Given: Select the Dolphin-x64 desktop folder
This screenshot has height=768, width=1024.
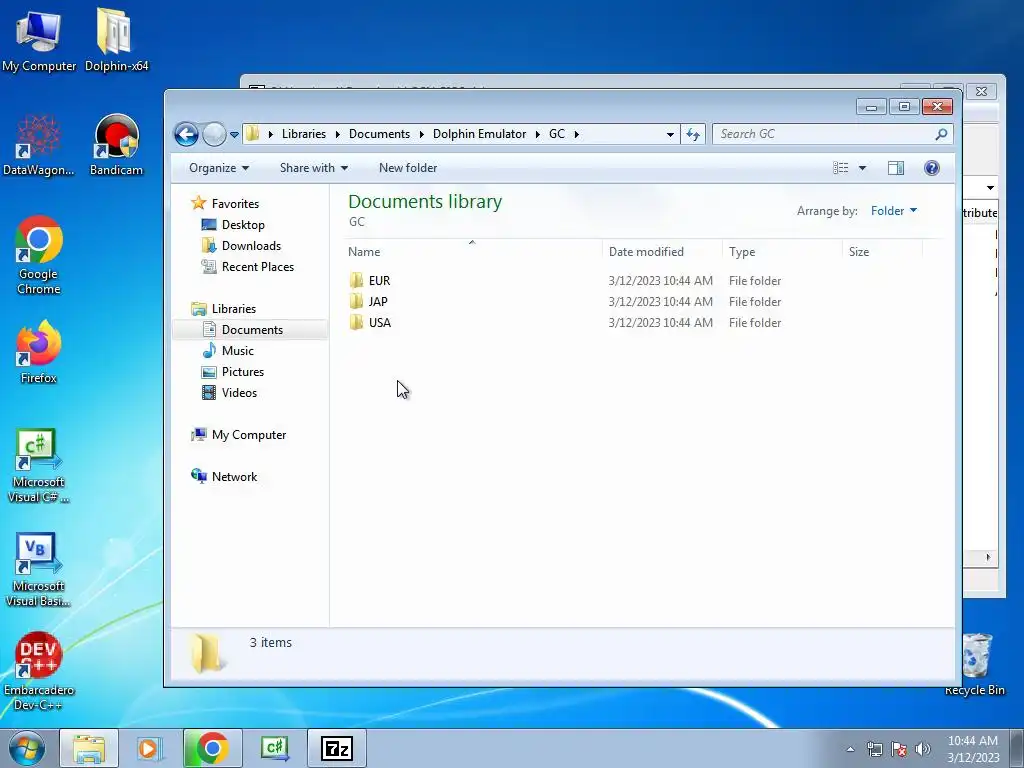Looking at the screenshot, I should click(x=116, y=40).
